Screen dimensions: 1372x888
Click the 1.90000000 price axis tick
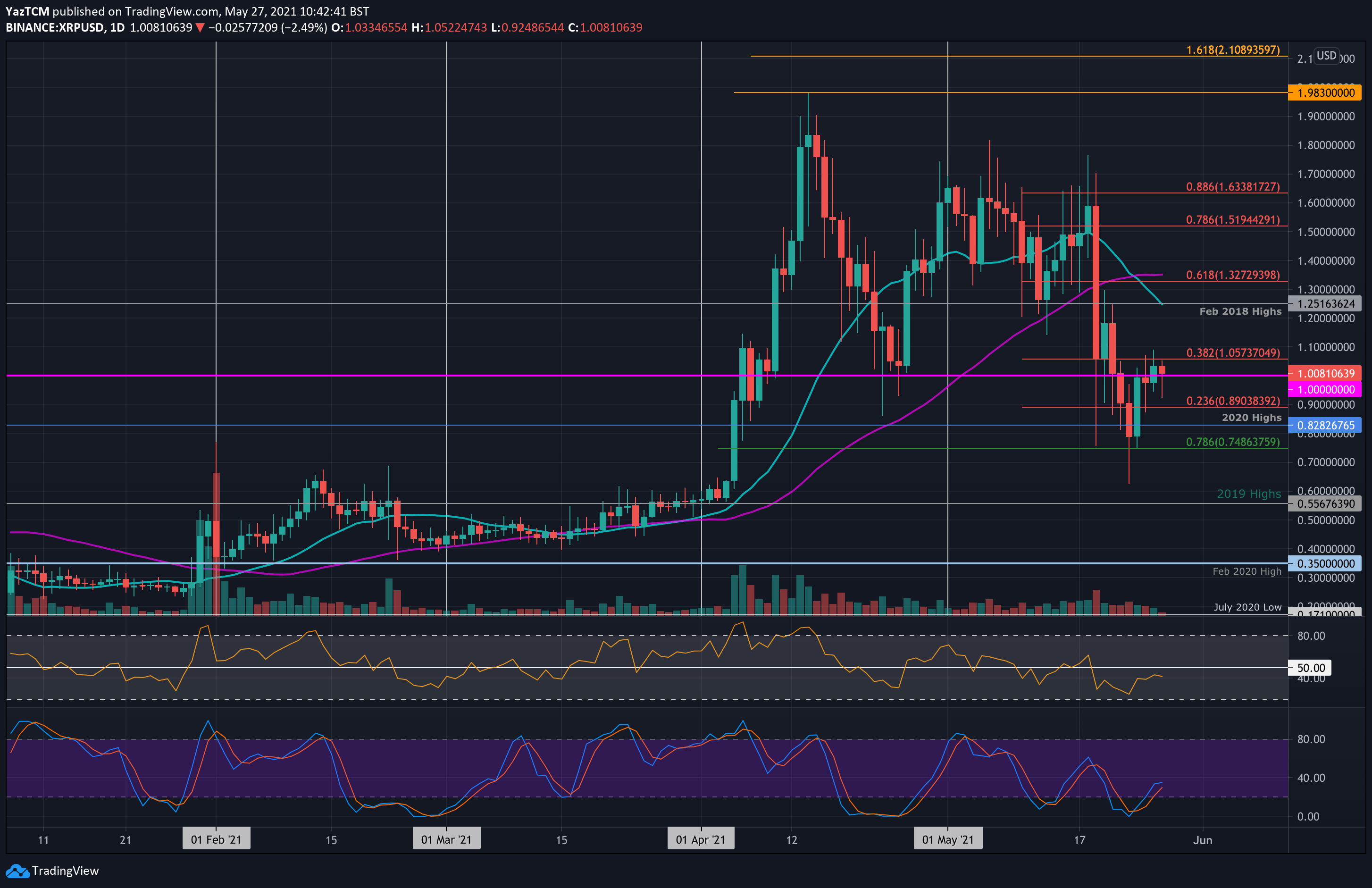[1326, 117]
